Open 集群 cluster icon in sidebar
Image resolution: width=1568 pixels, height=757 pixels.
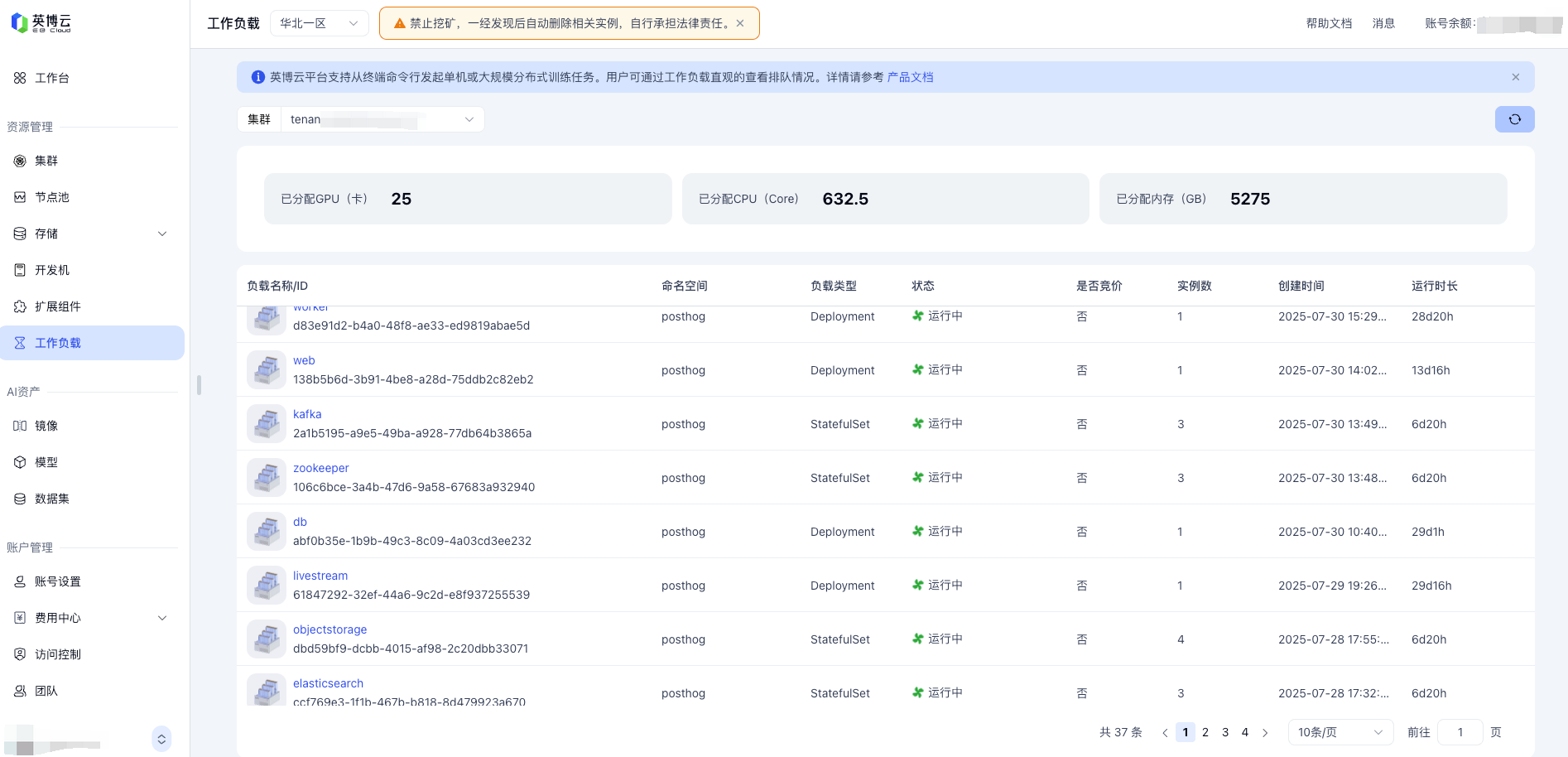tap(20, 161)
